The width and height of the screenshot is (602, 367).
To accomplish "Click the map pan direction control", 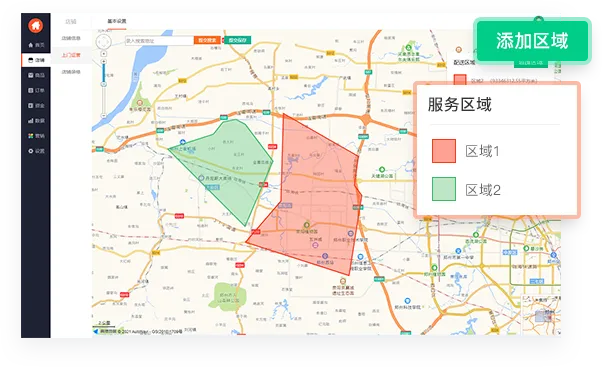I will coord(103,41).
